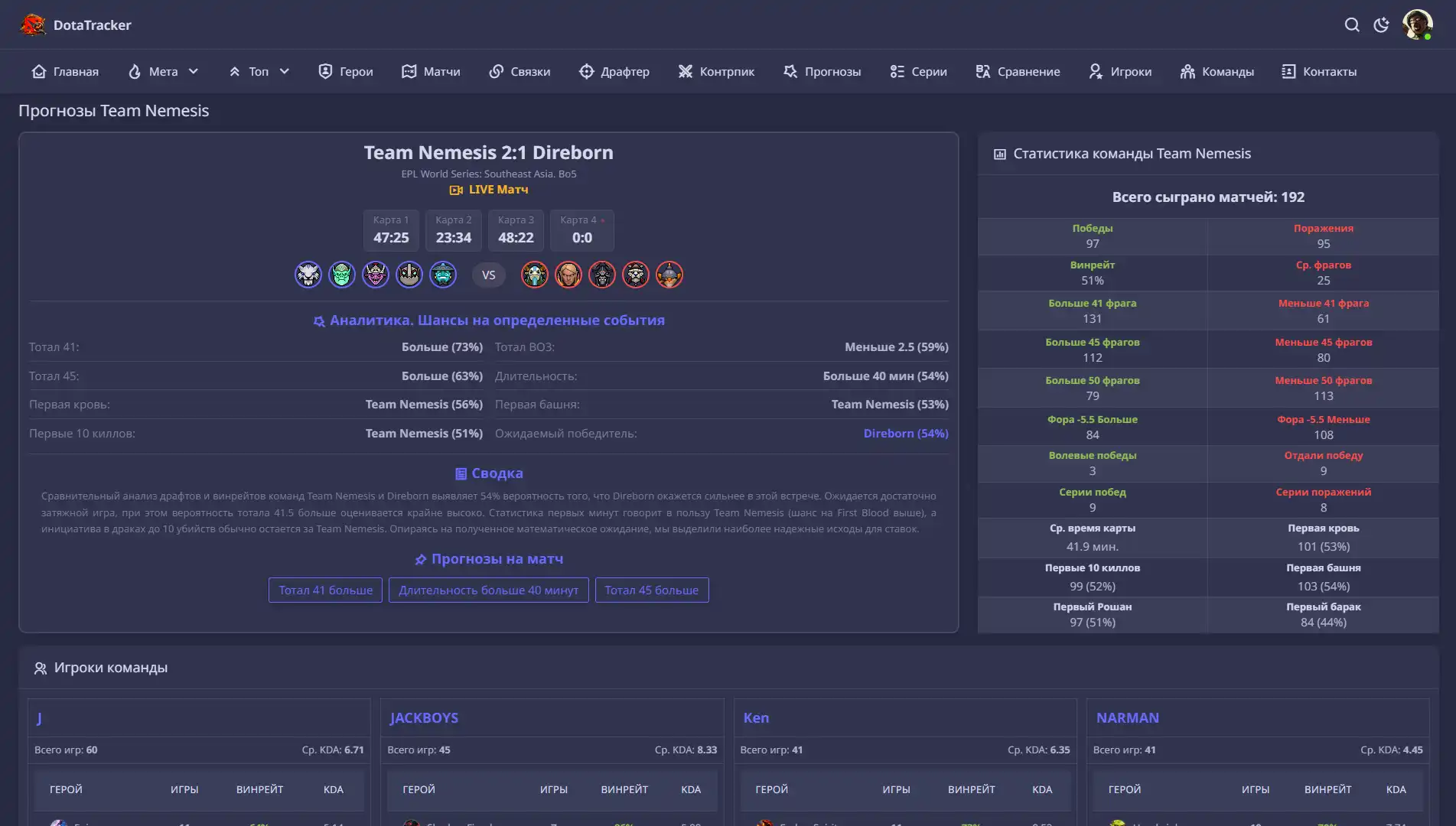Select the Карта 1 score card
Screen dimensions: 1456x826
[x=391, y=230]
